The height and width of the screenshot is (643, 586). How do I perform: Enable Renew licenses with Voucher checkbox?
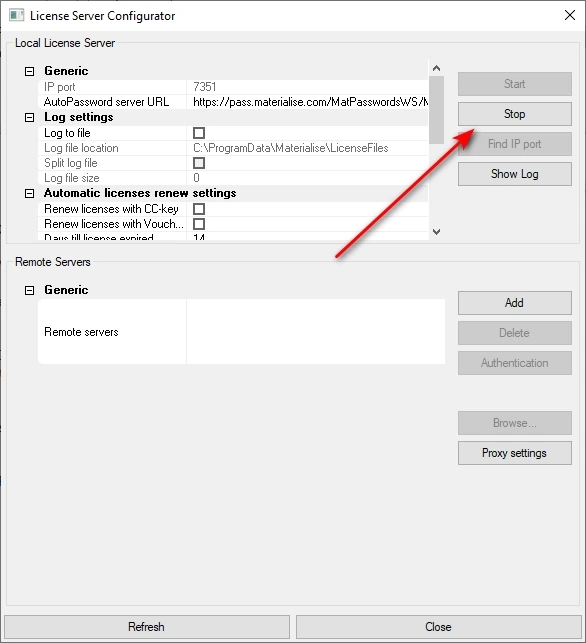[x=199, y=224]
